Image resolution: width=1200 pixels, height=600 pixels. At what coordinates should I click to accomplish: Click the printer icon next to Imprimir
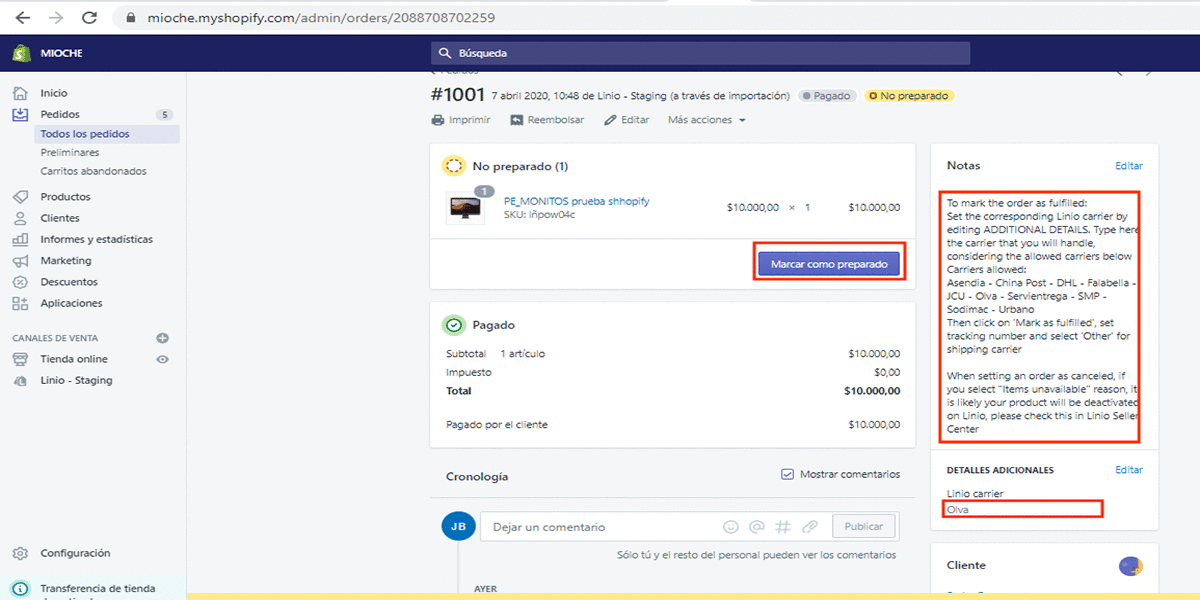click(x=437, y=120)
